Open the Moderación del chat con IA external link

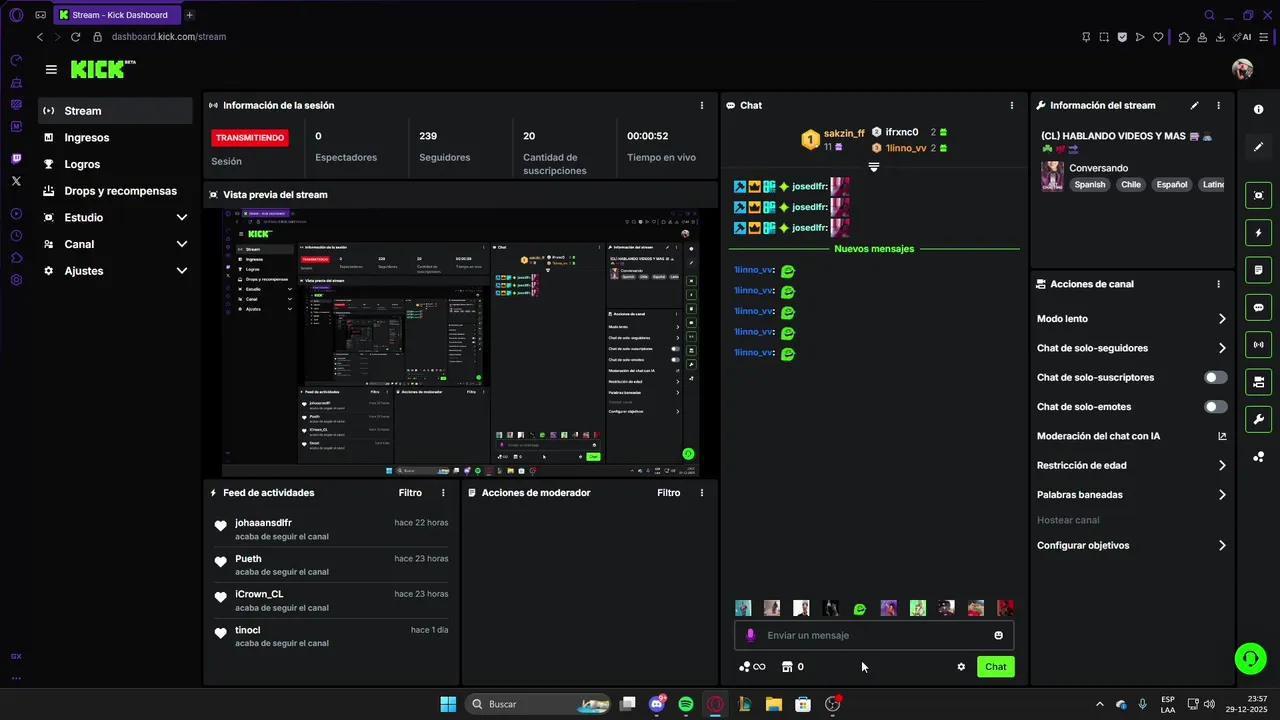[1221, 436]
